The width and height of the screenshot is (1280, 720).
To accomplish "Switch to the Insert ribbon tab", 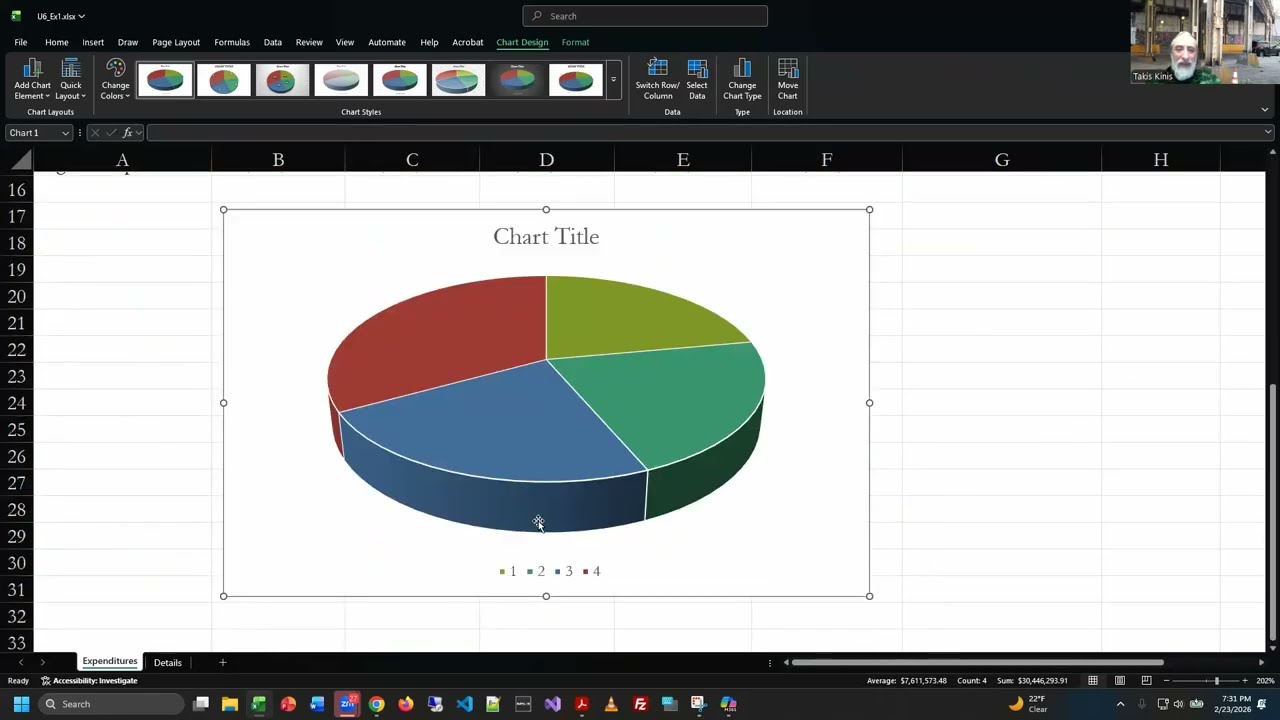I will point(93,42).
